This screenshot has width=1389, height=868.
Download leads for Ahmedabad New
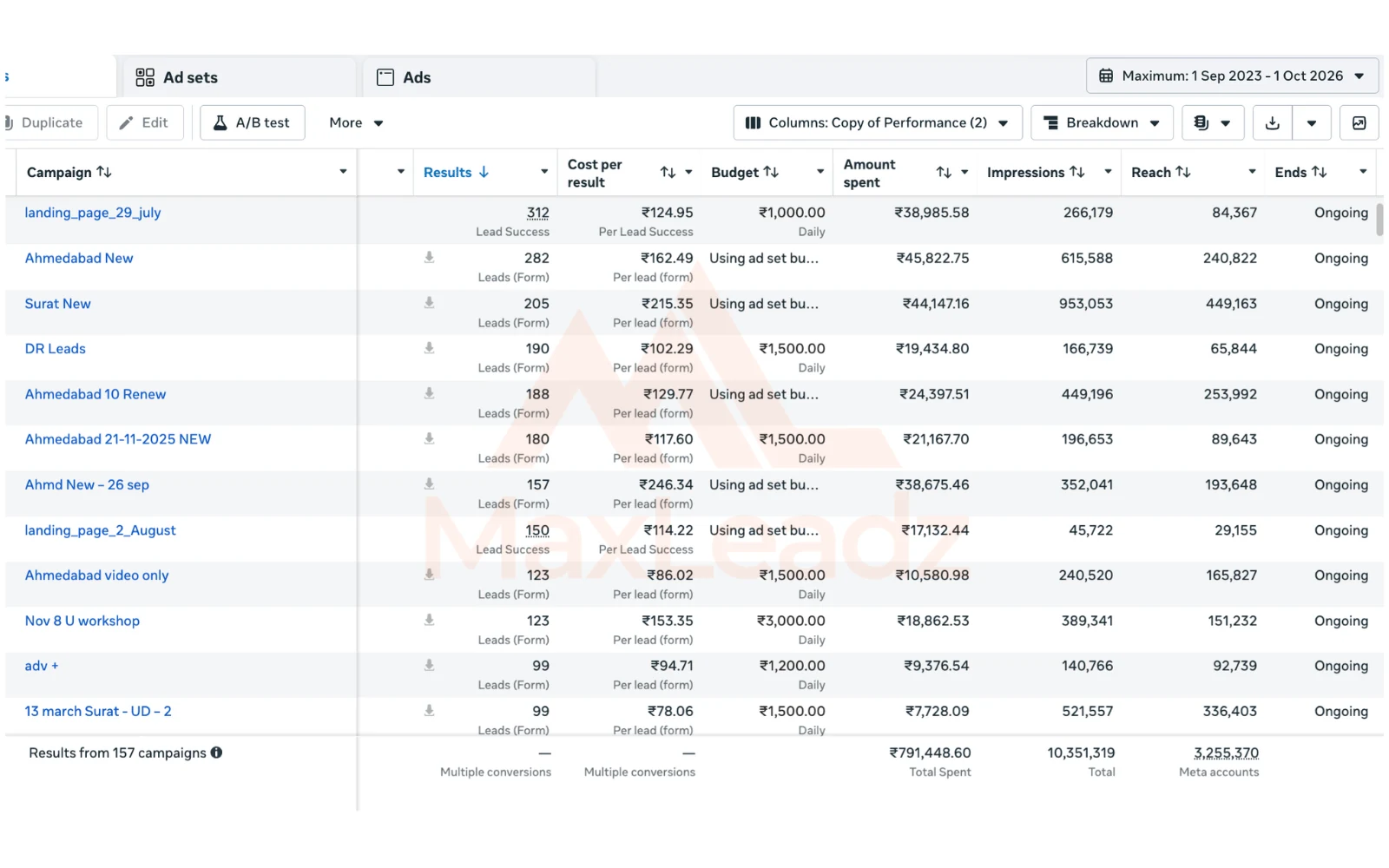(x=429, y=257)
